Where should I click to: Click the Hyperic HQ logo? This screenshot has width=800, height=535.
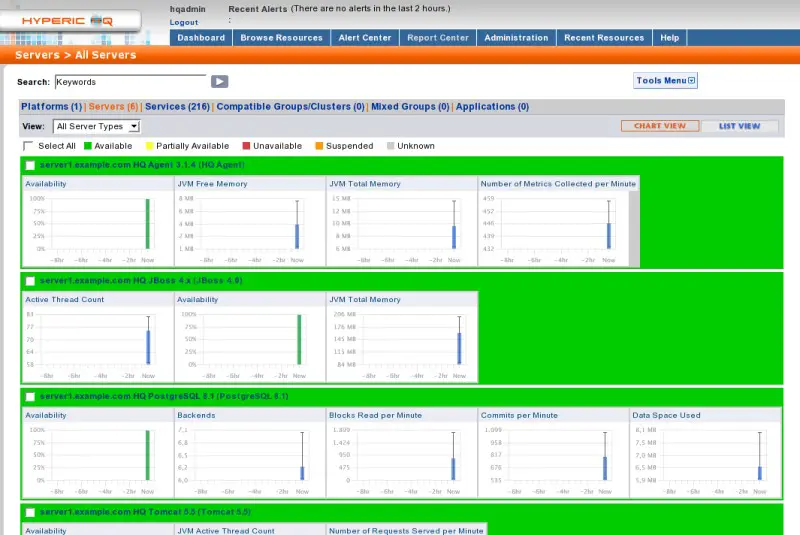tap(67, 21)
